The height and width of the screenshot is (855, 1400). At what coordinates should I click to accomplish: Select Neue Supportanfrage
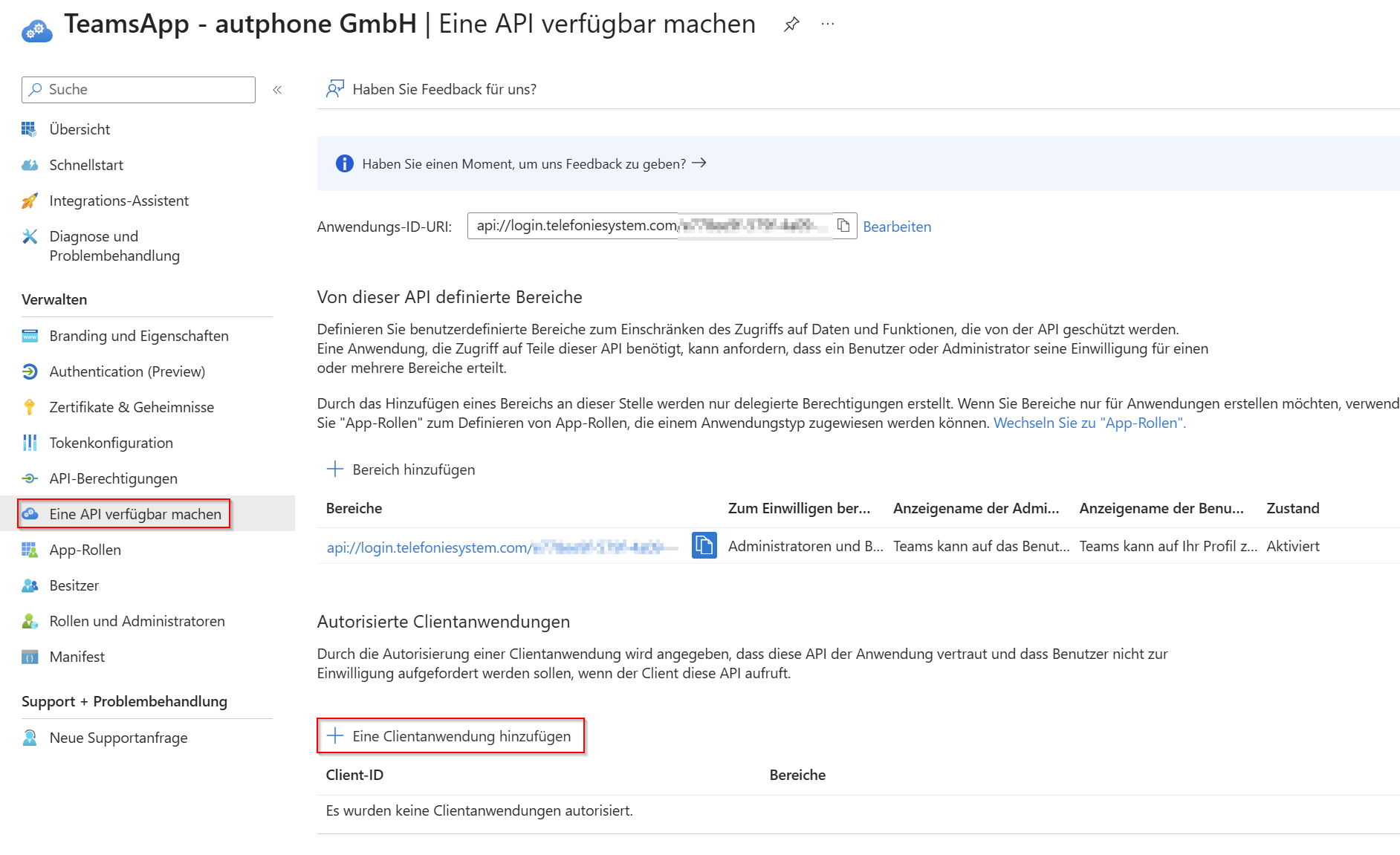coord(117,737)
